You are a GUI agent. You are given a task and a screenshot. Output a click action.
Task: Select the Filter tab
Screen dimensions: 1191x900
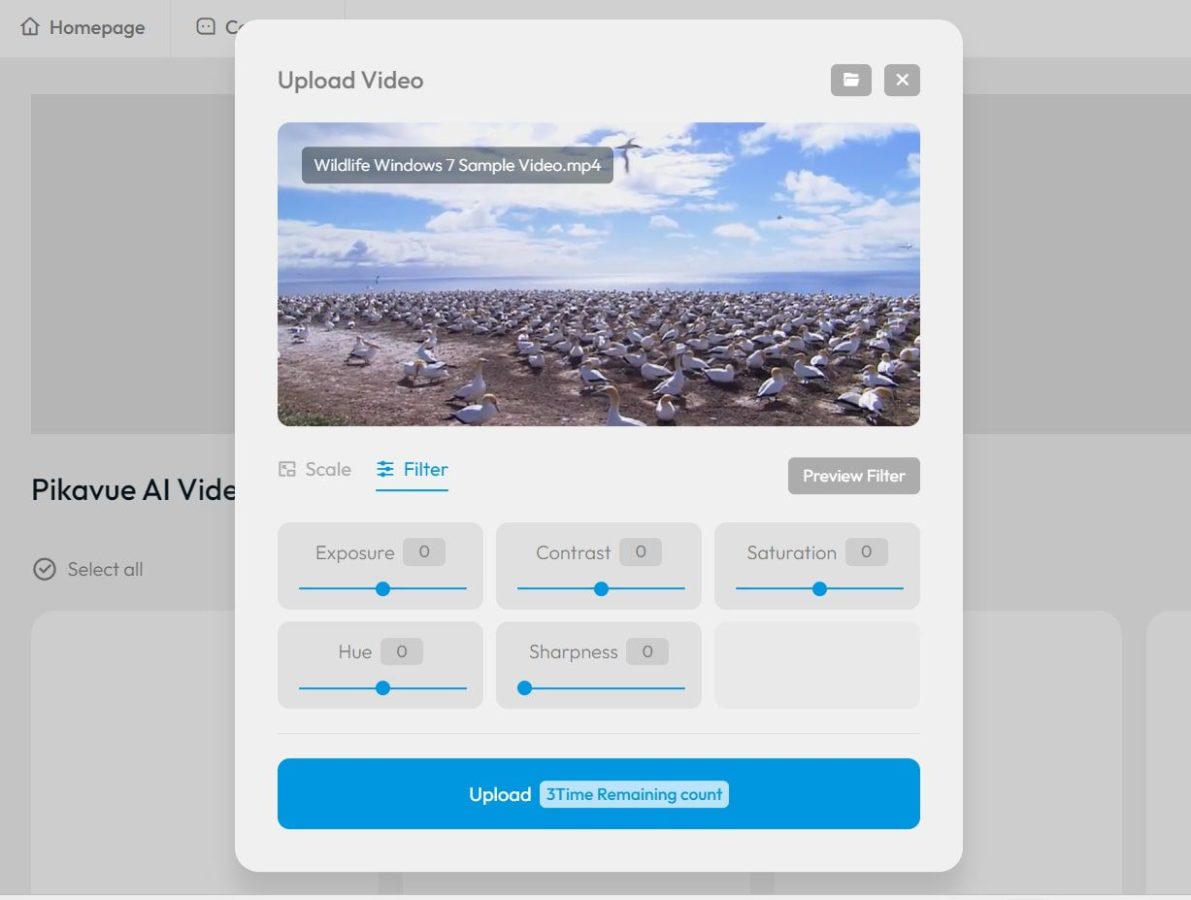(412, 468)
